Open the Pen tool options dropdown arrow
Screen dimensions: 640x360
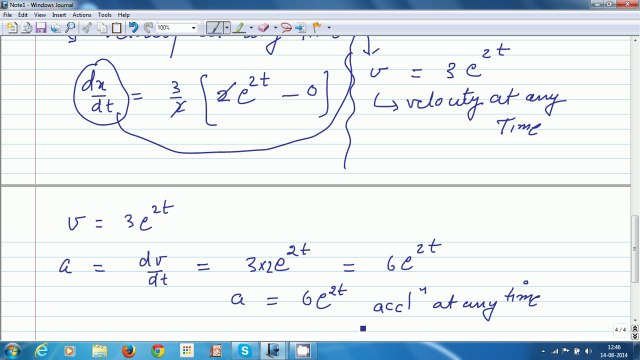[227, 28]
